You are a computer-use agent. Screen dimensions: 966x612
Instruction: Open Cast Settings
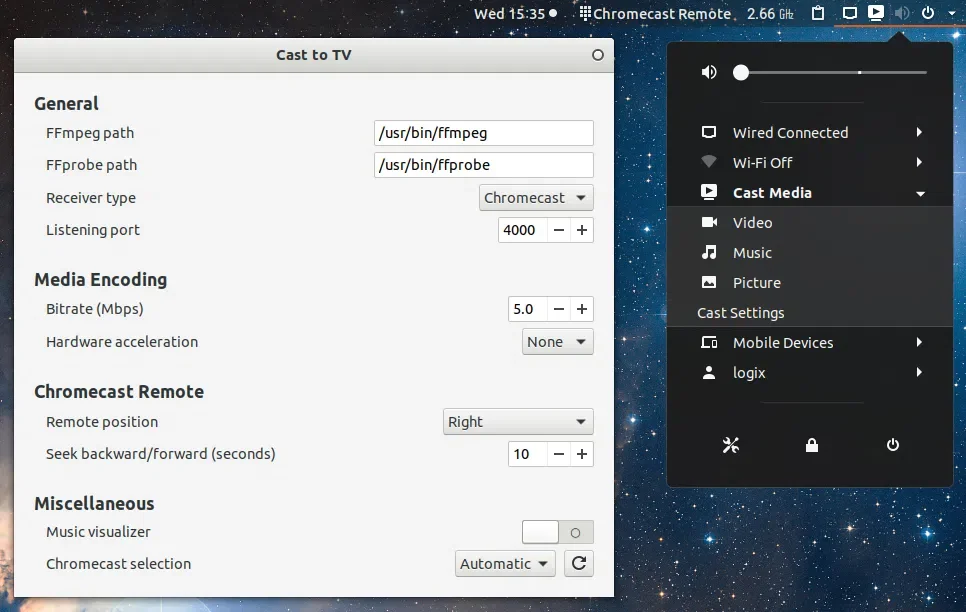[741, 313]
